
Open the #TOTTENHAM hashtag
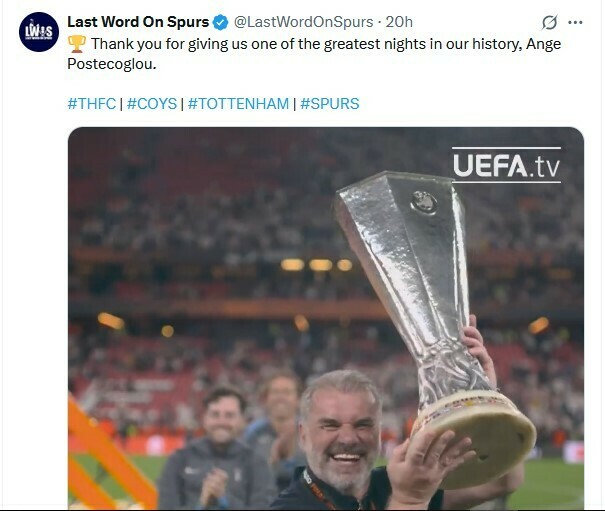coord(238,103)
